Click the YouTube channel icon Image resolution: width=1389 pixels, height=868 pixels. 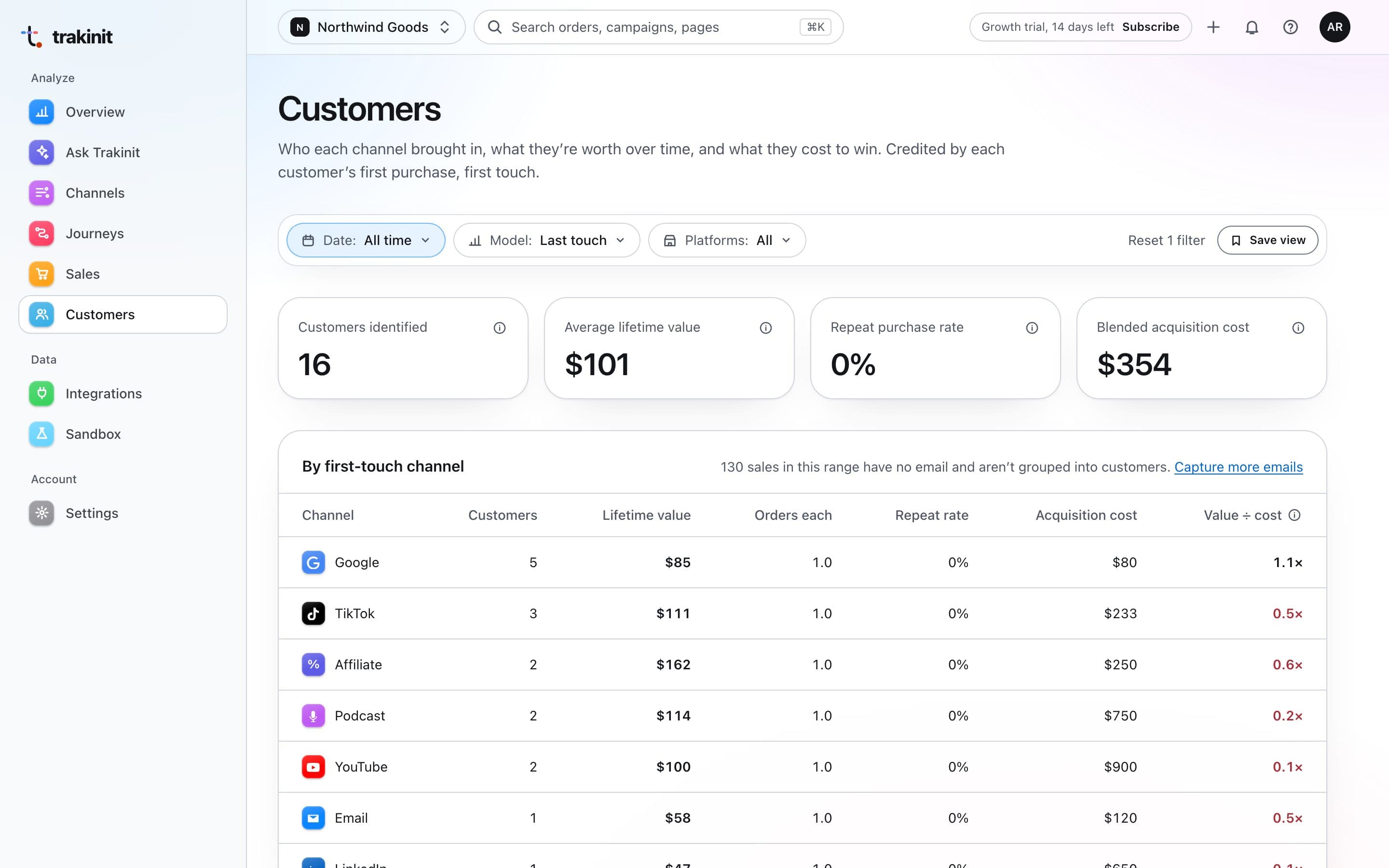tap(313, 767)
